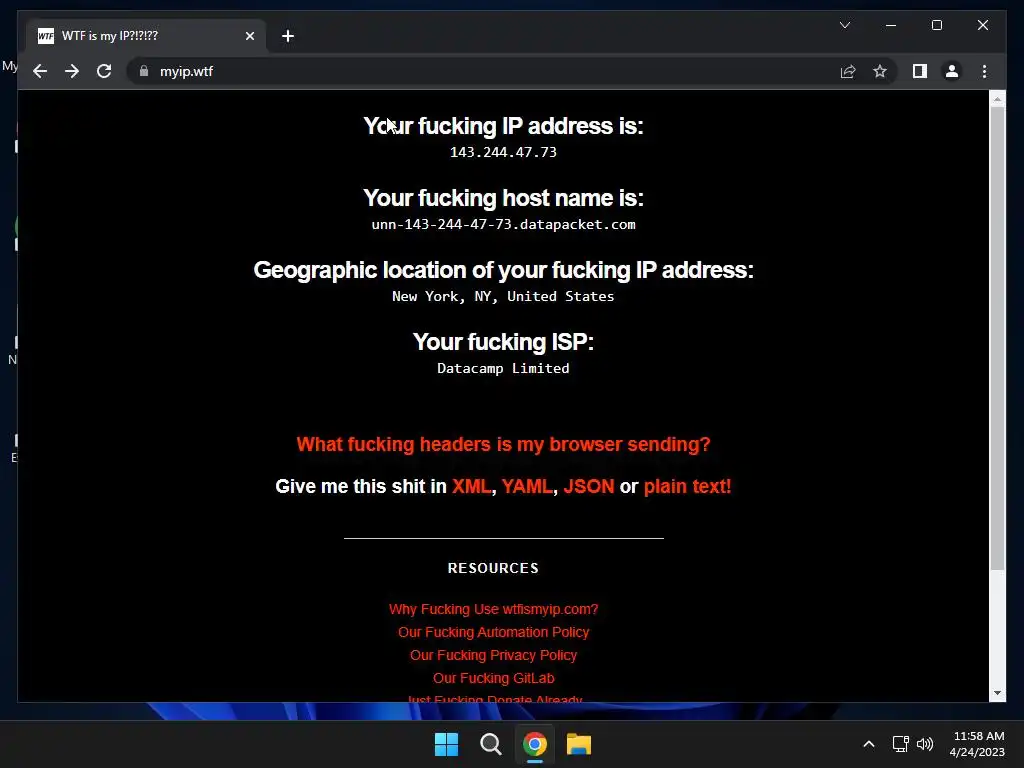Click the host name unn-143-244-47-73.datapacket.com
The height and width of the screenshot is (768, 1024).
pyautogui.click(x=504, y=225)
